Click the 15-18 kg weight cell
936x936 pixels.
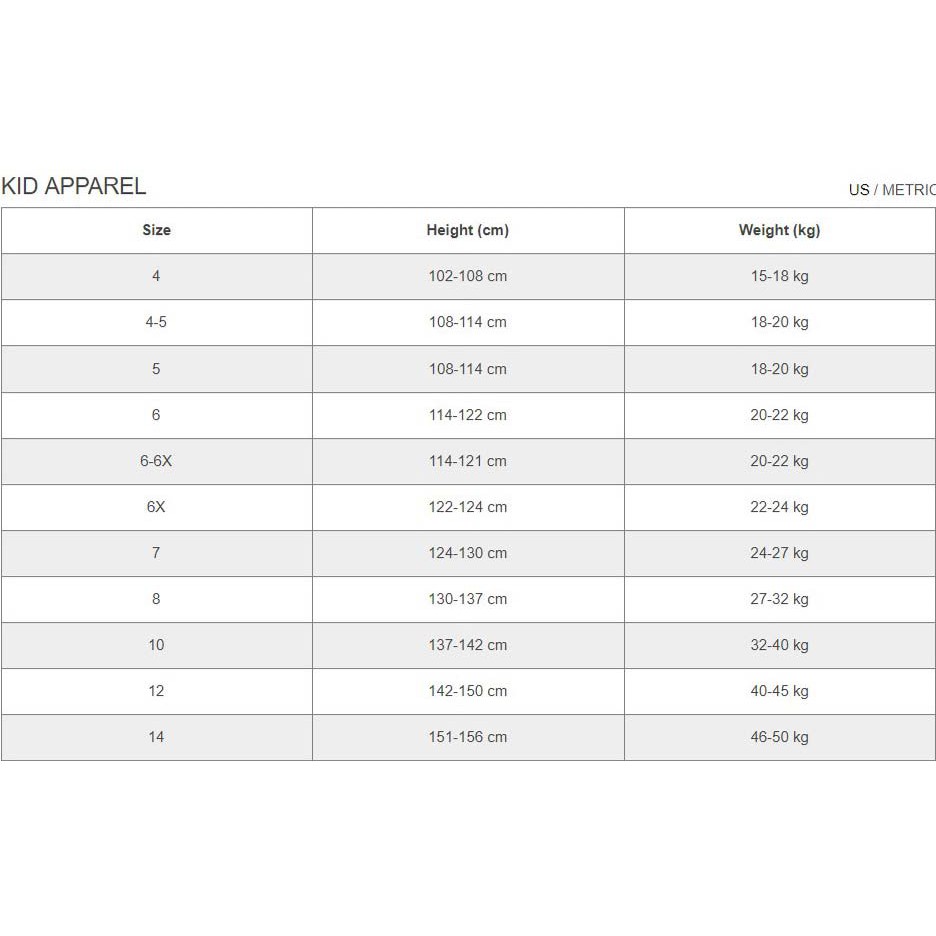pyautogui.click(x=779, y=276)
